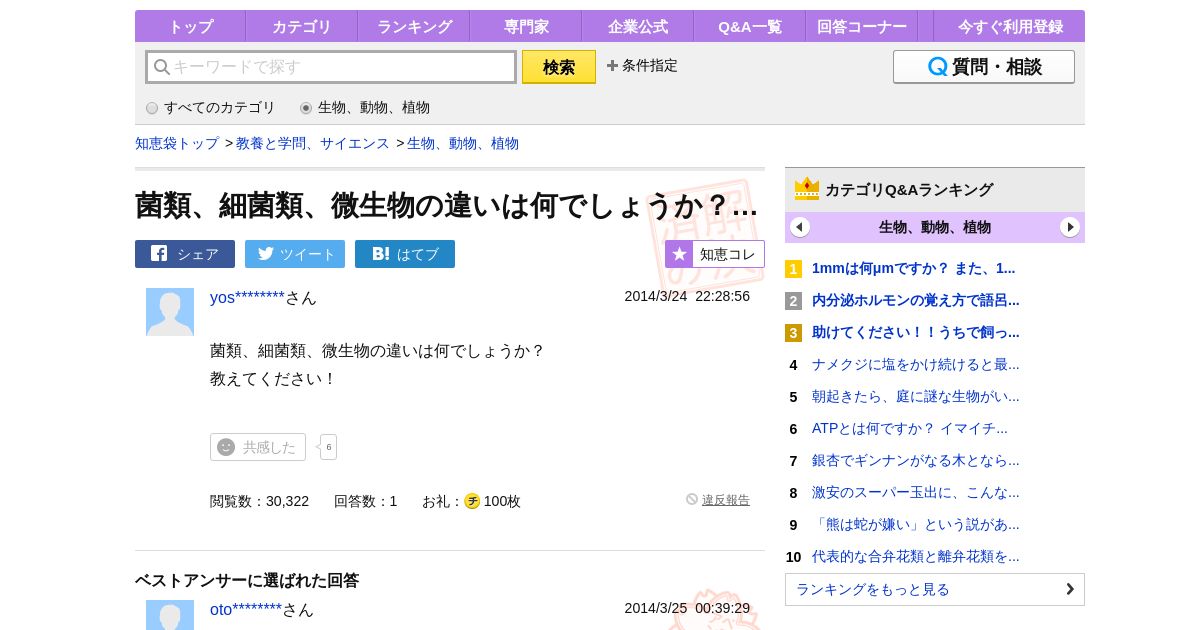Open ranking 2: 内分泌ホルモンの覚え方 link
This screenshot has width=1200, height=630.
[916, 300]
